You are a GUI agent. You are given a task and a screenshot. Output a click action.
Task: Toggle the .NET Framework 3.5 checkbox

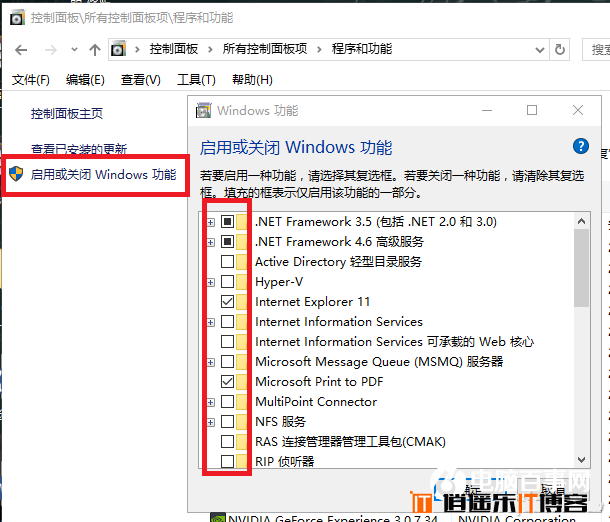pyautogui.click(x=227, y=222)
